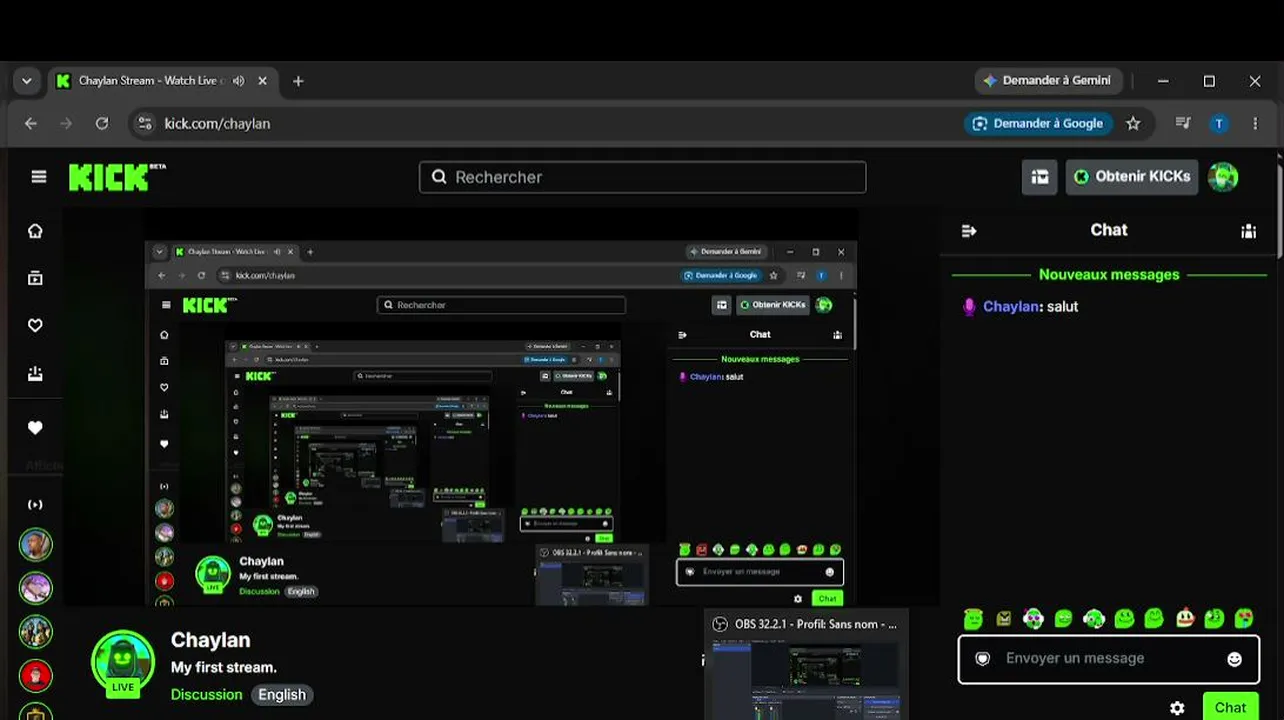Screen dimensions: 1284x720
Task: Click the 'My first stream.' title text
Action: 224,667
